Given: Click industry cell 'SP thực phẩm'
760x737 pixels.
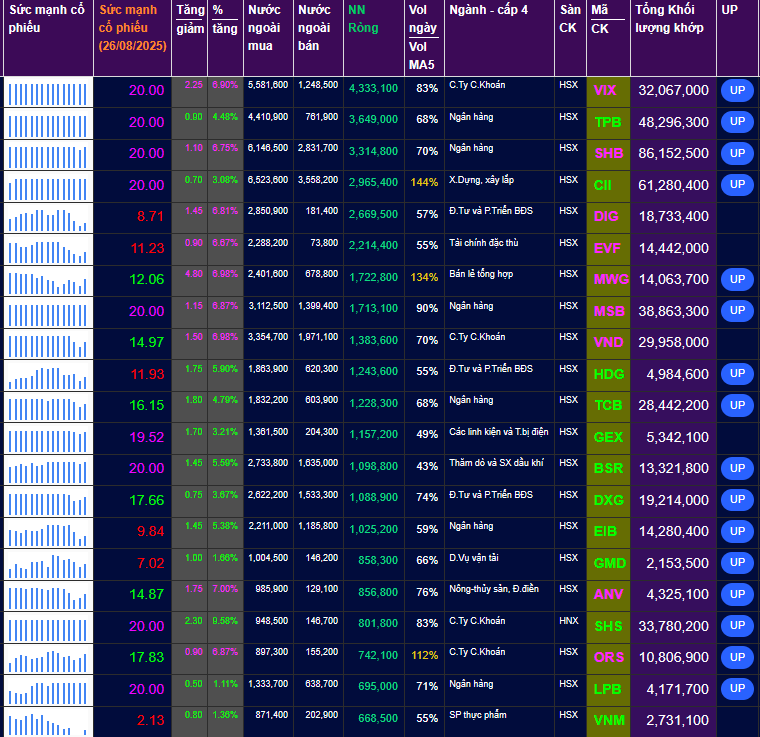Looking at the screenshot, I should (477, 715).
